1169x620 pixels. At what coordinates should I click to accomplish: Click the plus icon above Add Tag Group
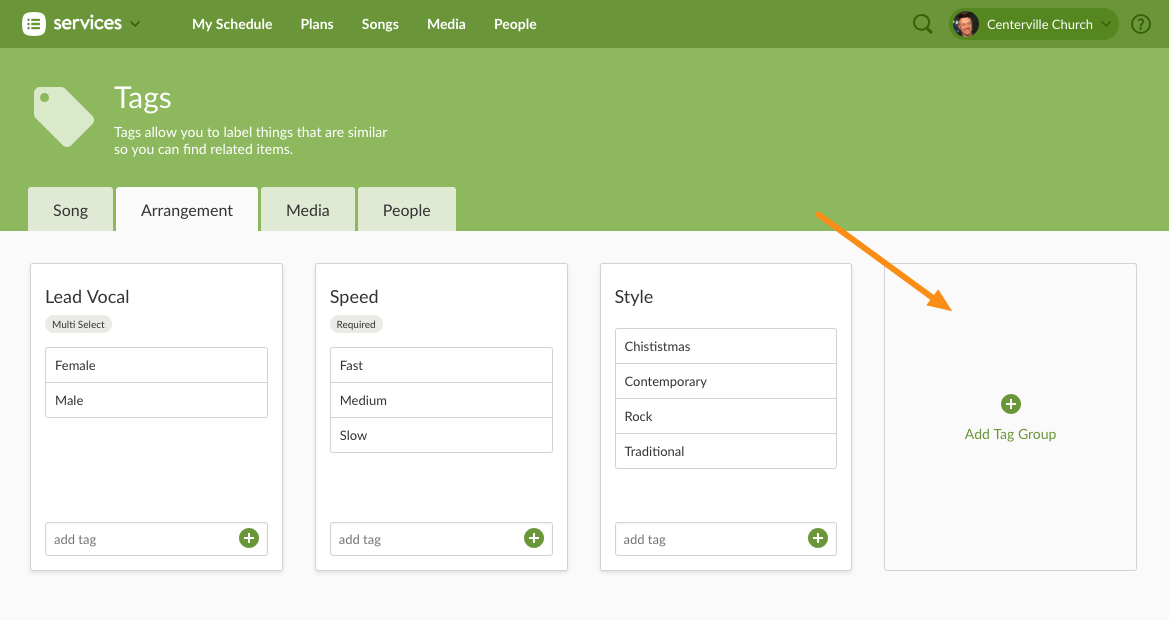[1010, 404]
